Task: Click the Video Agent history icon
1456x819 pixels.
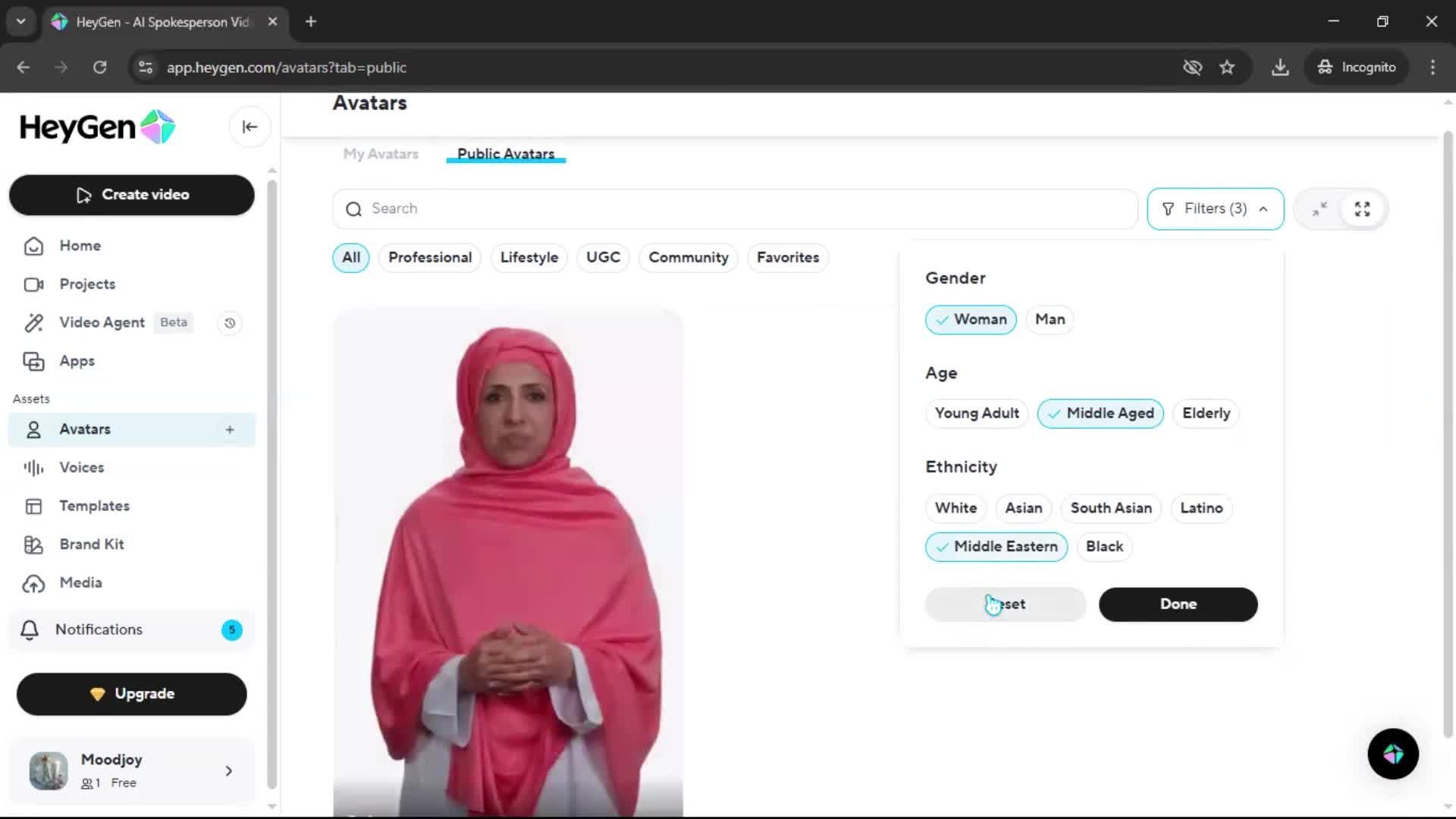Action: (230, 323)
